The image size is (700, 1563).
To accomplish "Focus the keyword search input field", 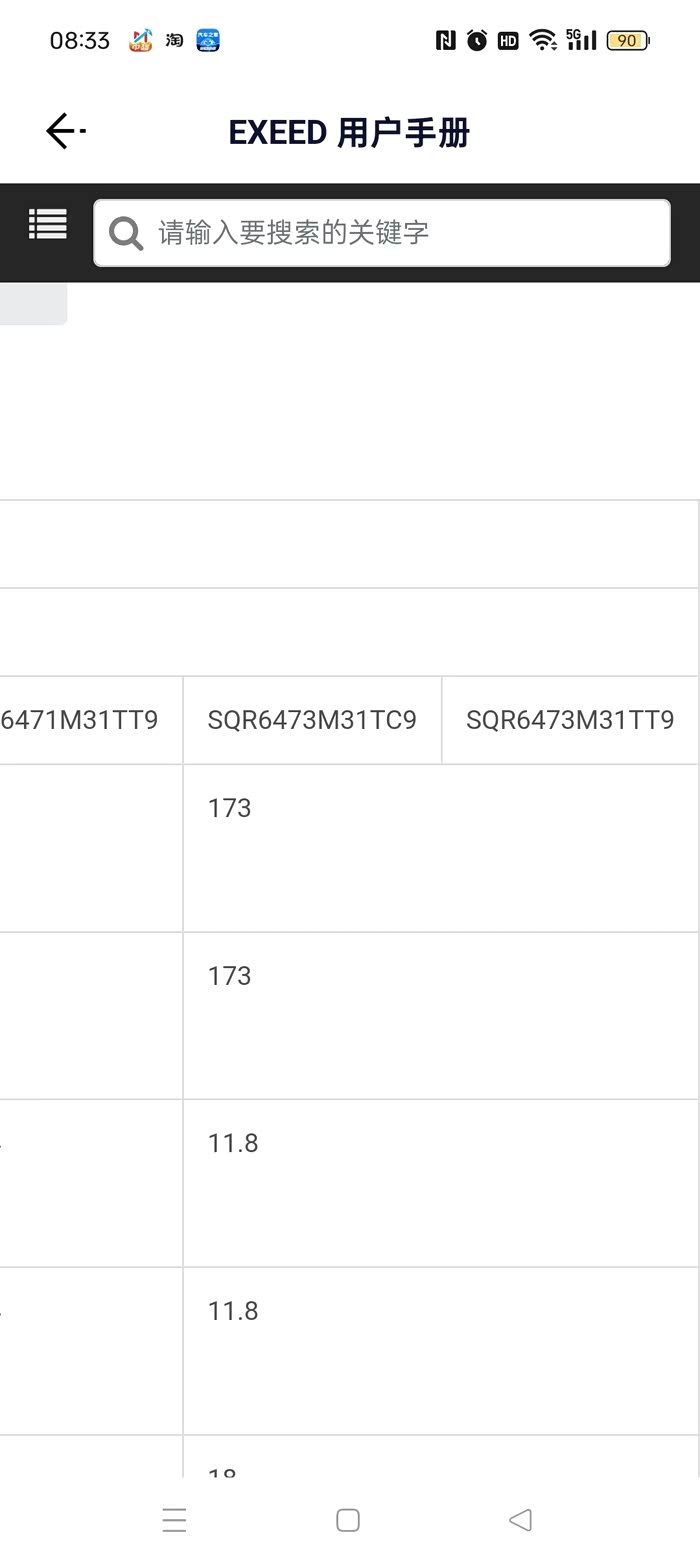I will pos(400,233).
